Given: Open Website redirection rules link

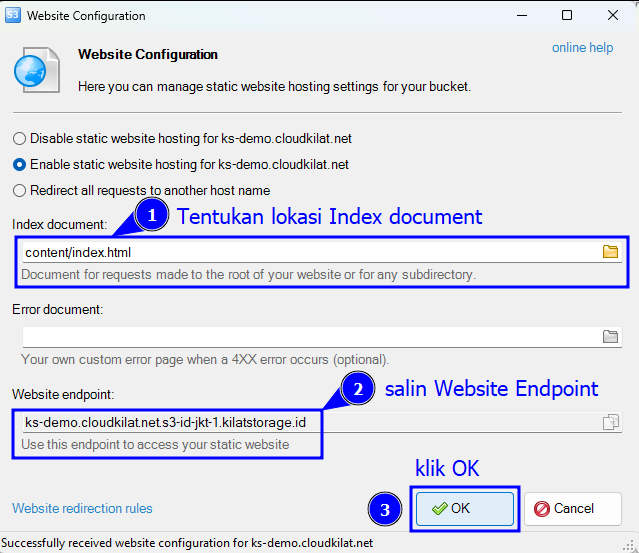Looking at the screenshot, I should click(82, 509).
